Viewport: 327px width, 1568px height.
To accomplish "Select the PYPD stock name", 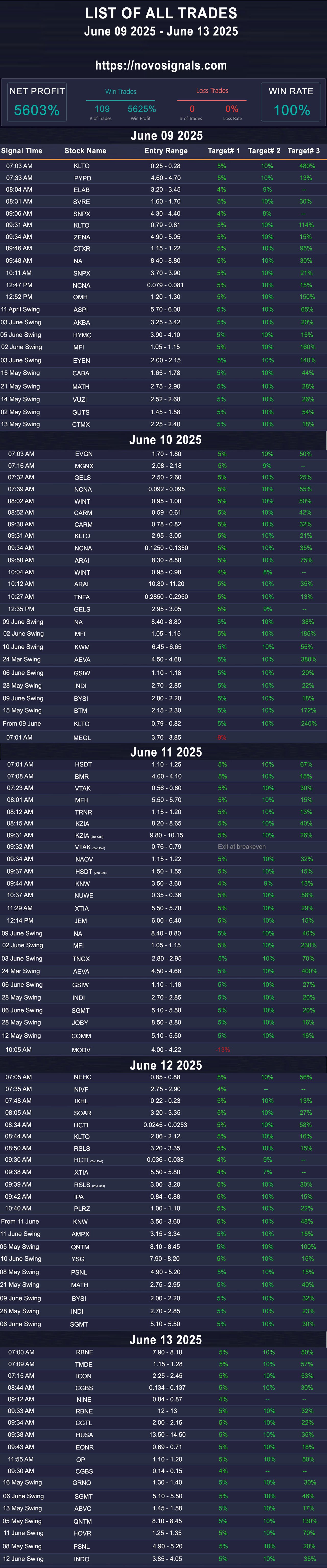I will [83, 178].
